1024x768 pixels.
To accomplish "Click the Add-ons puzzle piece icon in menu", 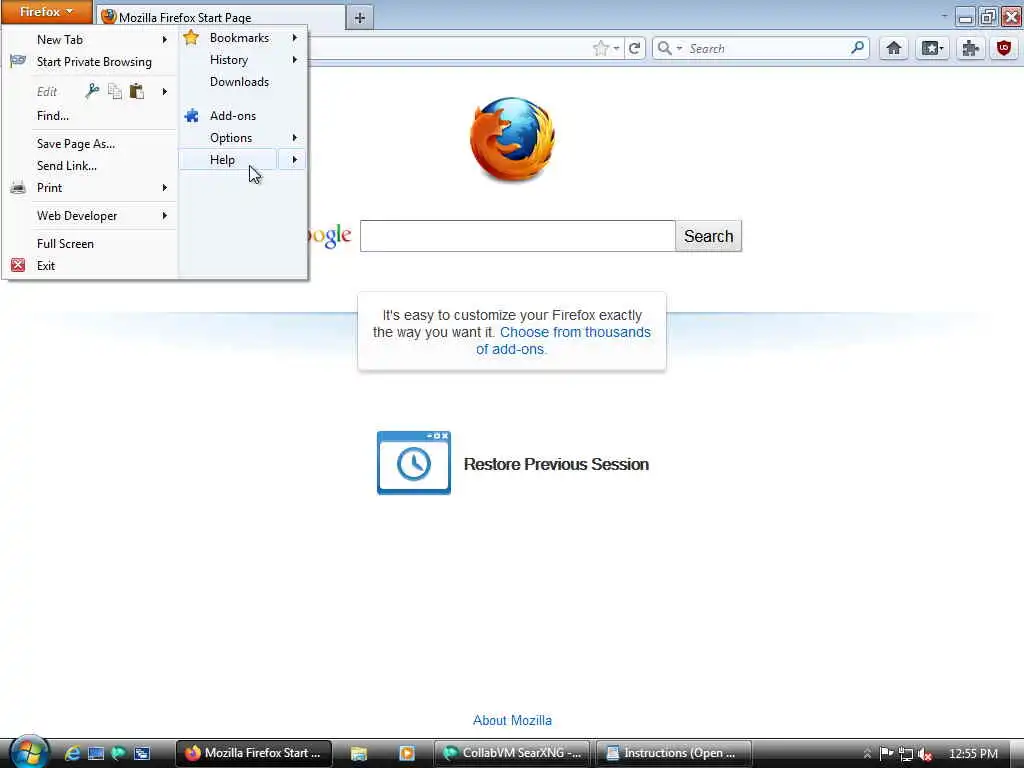I will tap(191, 116).
